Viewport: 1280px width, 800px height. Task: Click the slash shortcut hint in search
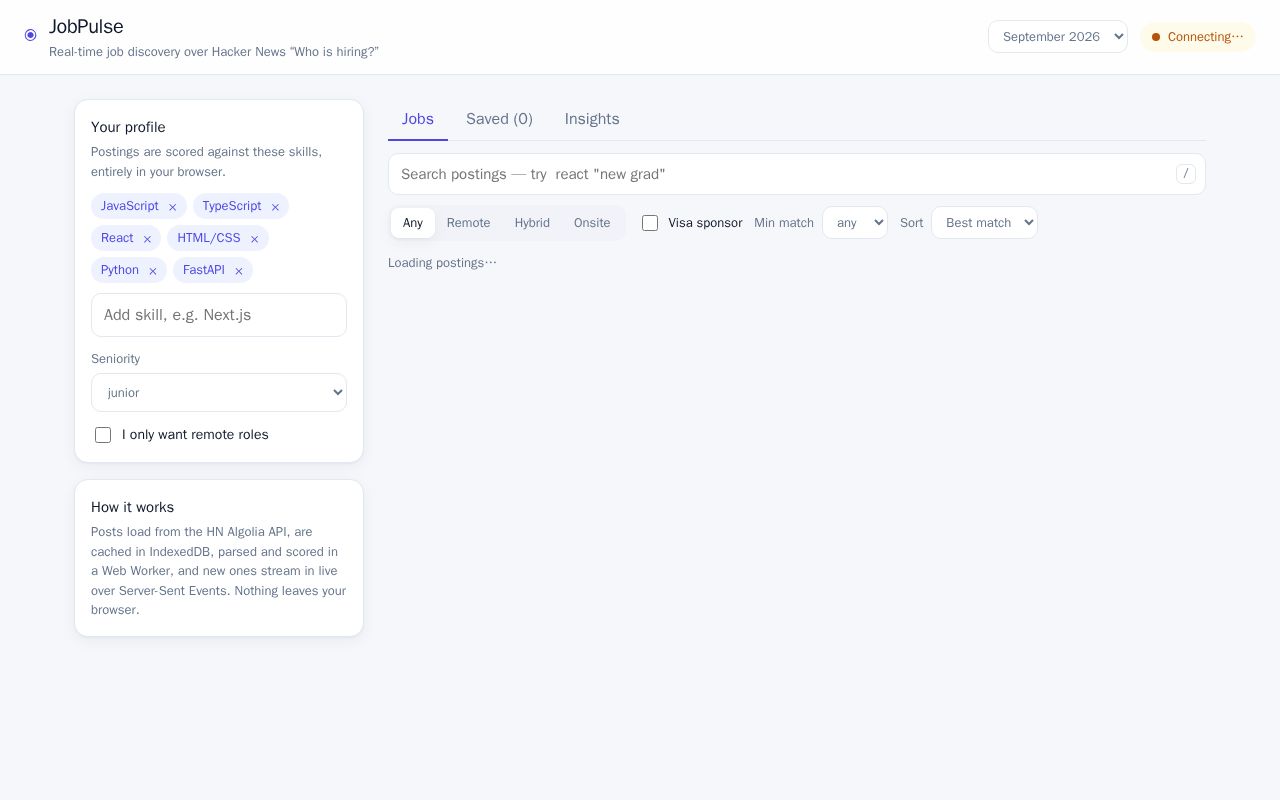pos(1186,174)
